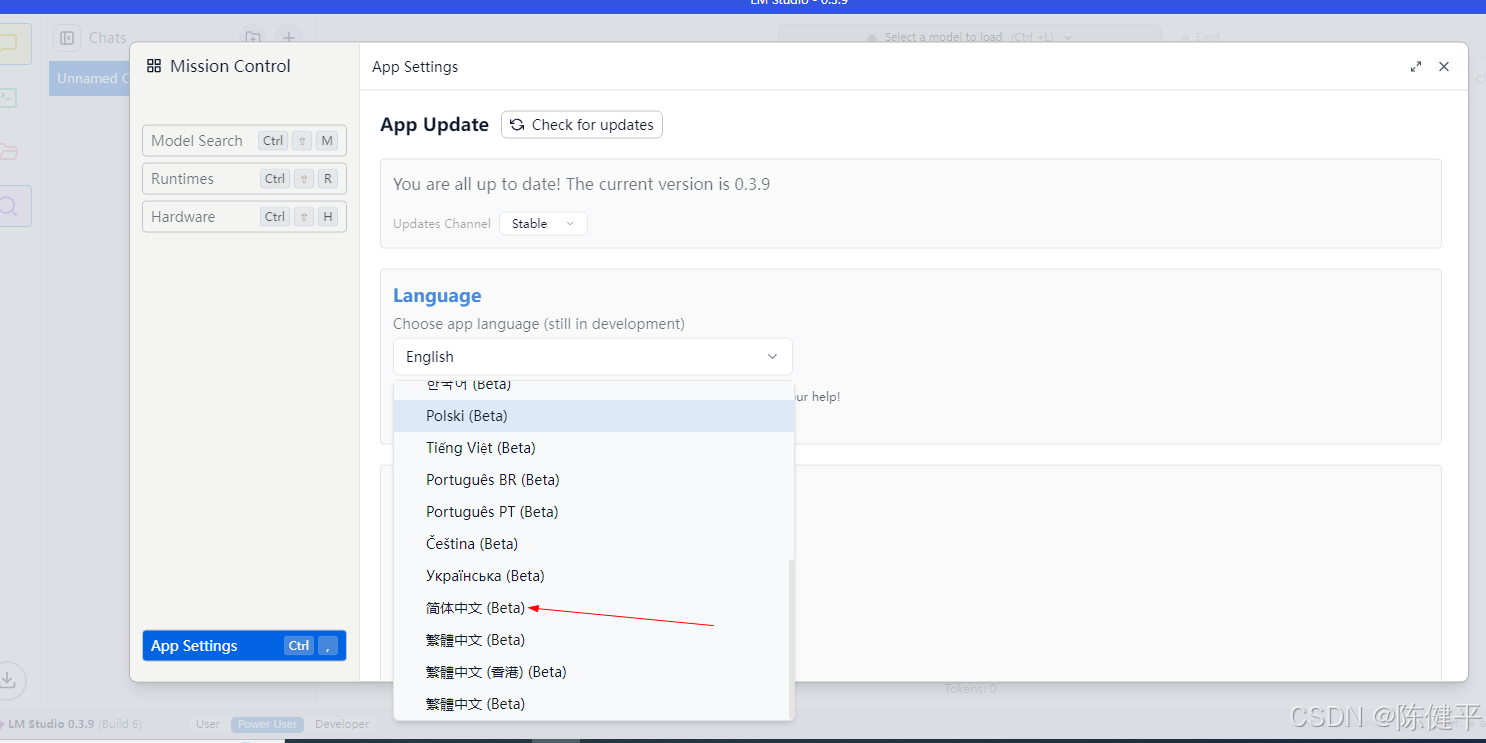This screenshot has height=743, width=1486.
Task: Start a new chat with plus icon
Action: click(288, 38)
